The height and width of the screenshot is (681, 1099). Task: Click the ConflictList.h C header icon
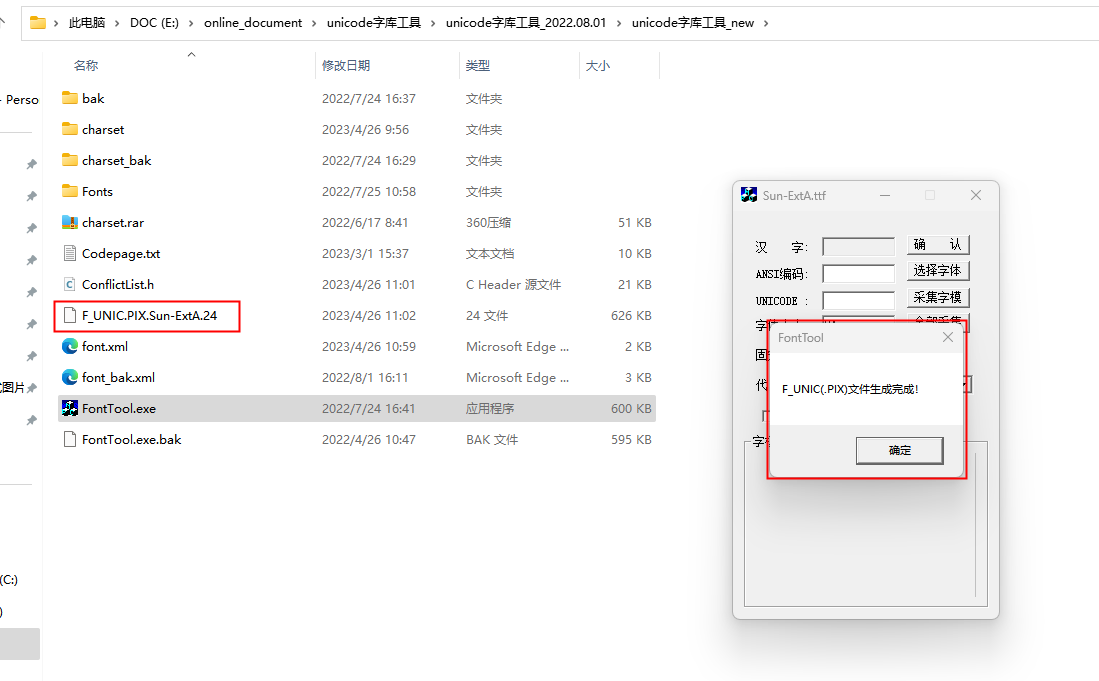pos(69,284)
